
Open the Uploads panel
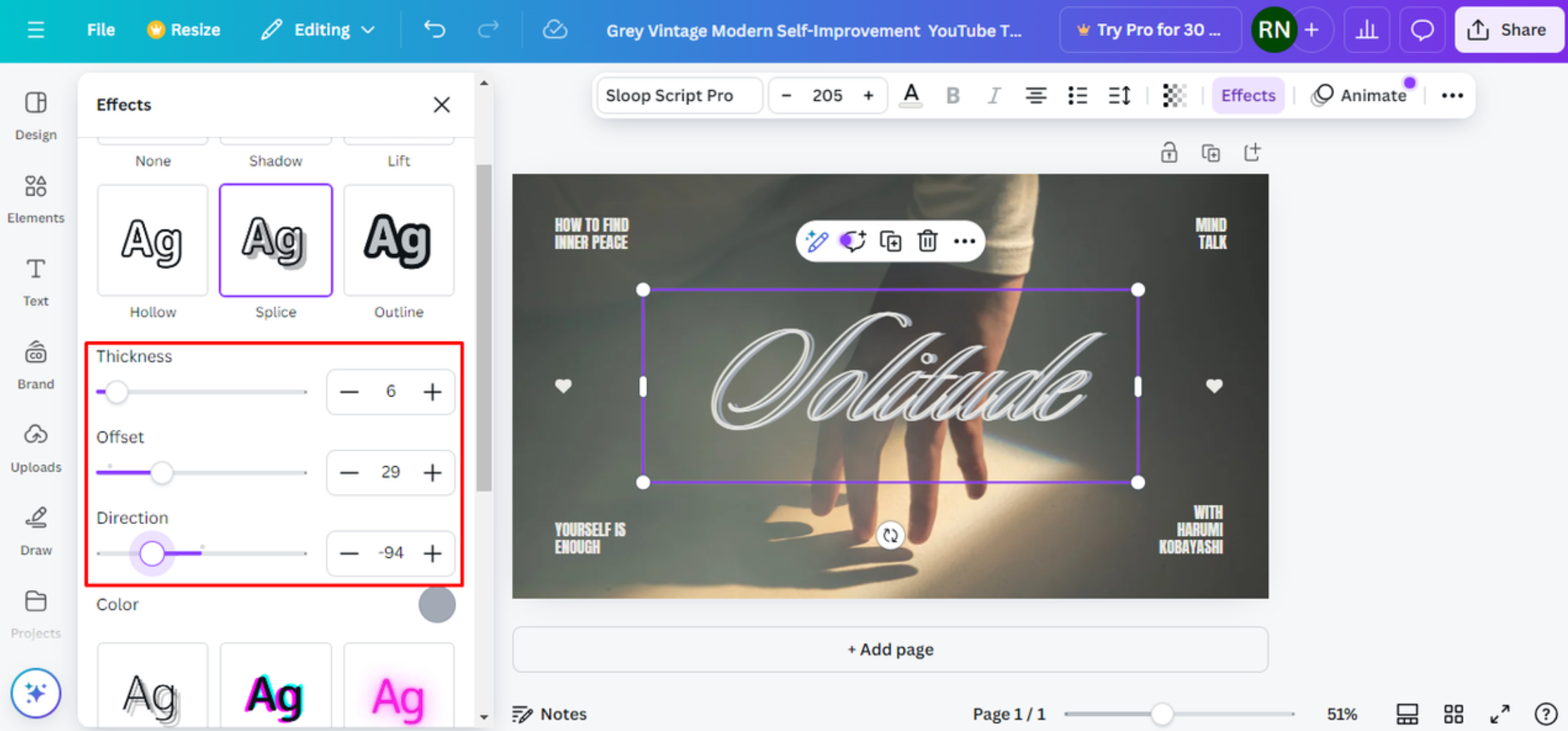pyautogui.click(x=35, y=446)
